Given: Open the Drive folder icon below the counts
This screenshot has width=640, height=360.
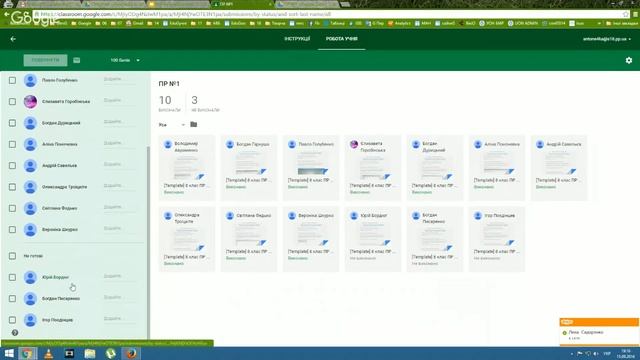Looking at the screenshot, I should (193, 124).
